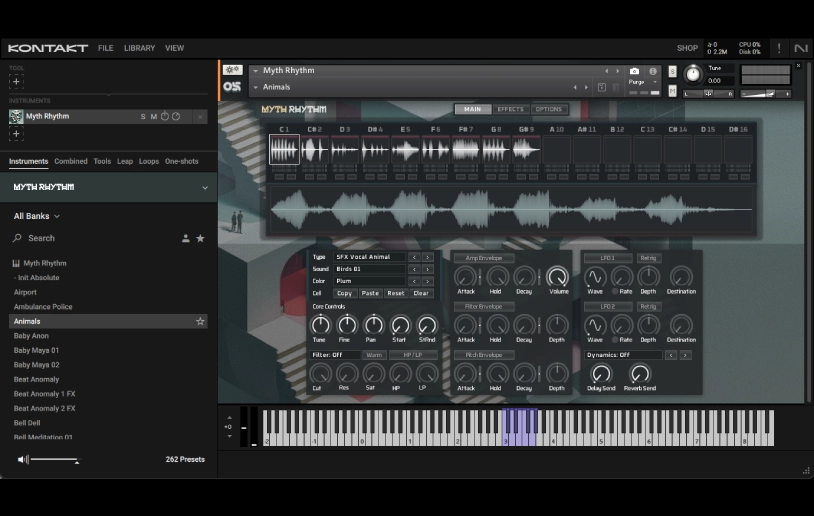Click next Dynamics arrow
Screen dimensions: 814x516
click(685, 355)
